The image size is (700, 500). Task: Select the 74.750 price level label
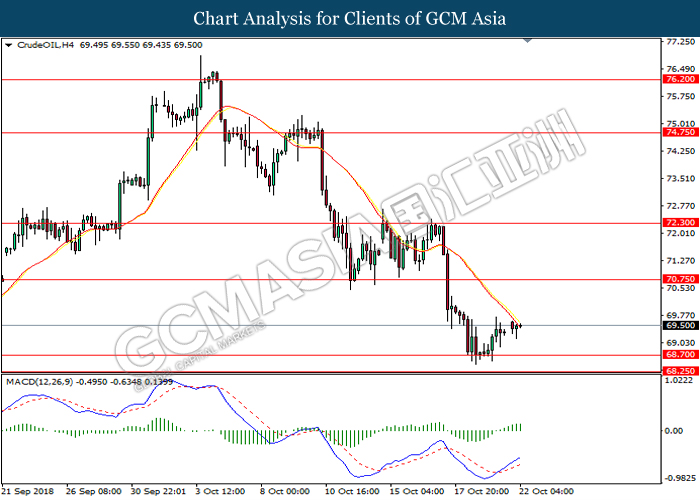coord(680,132)
